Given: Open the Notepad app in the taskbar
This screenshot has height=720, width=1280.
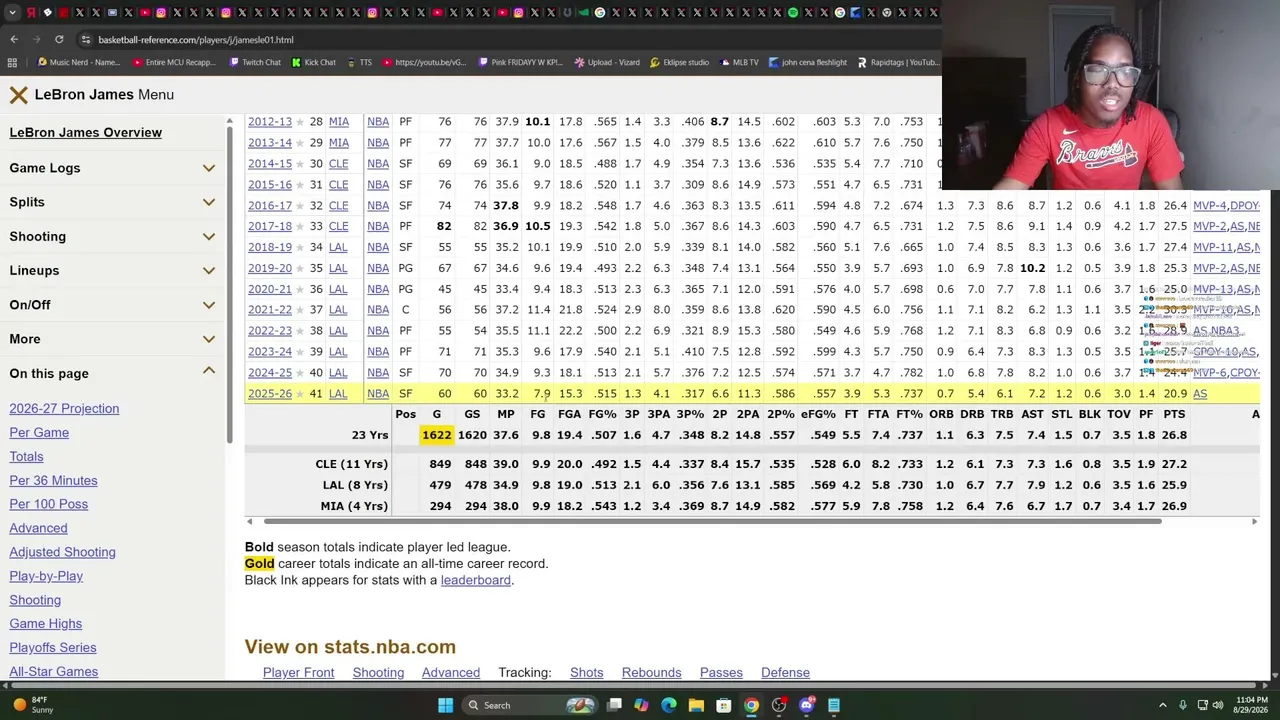Looking at the screenshot, I should (x=833, y=705).
